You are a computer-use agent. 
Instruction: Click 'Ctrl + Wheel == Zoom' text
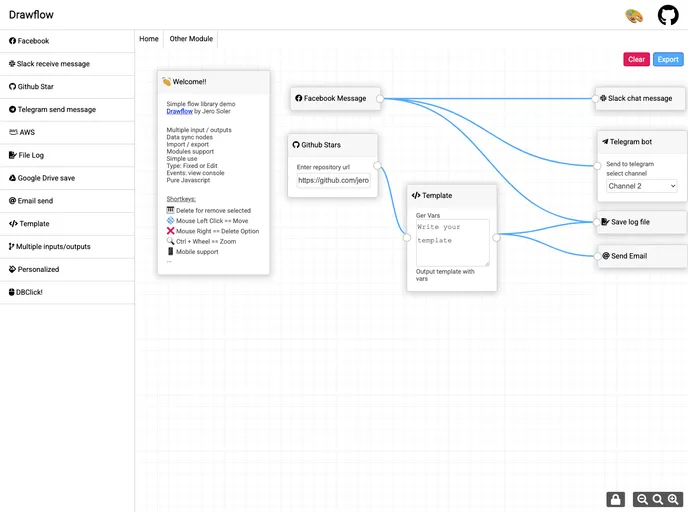[206, 241]
